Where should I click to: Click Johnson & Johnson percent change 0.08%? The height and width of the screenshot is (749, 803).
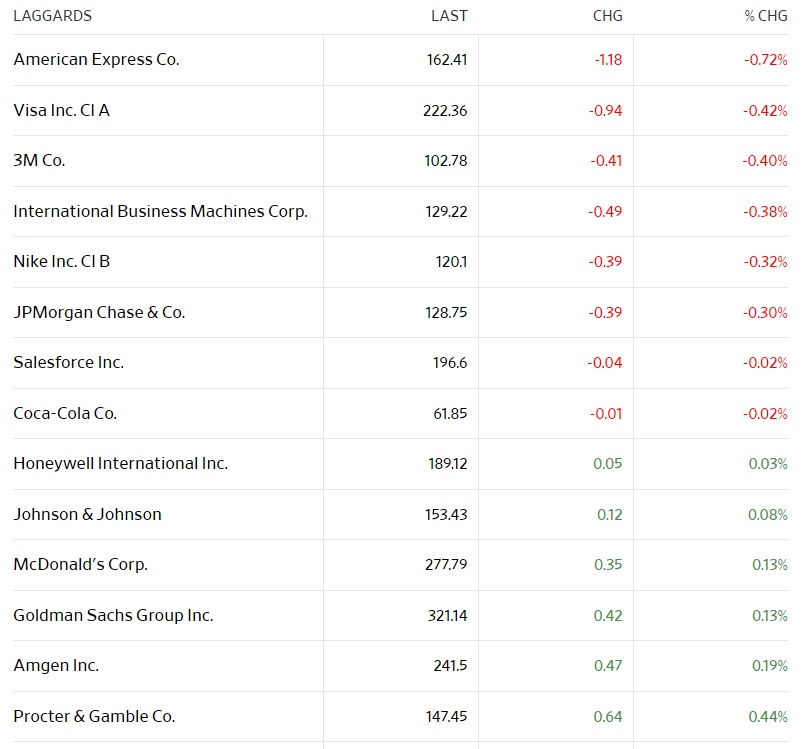coord(768,514)
